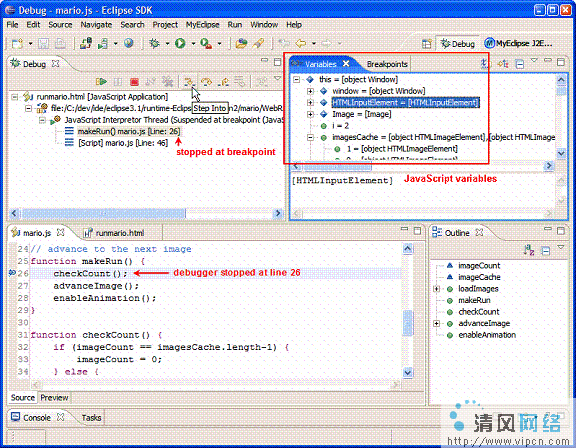Open the Run menu

point(235,25)
